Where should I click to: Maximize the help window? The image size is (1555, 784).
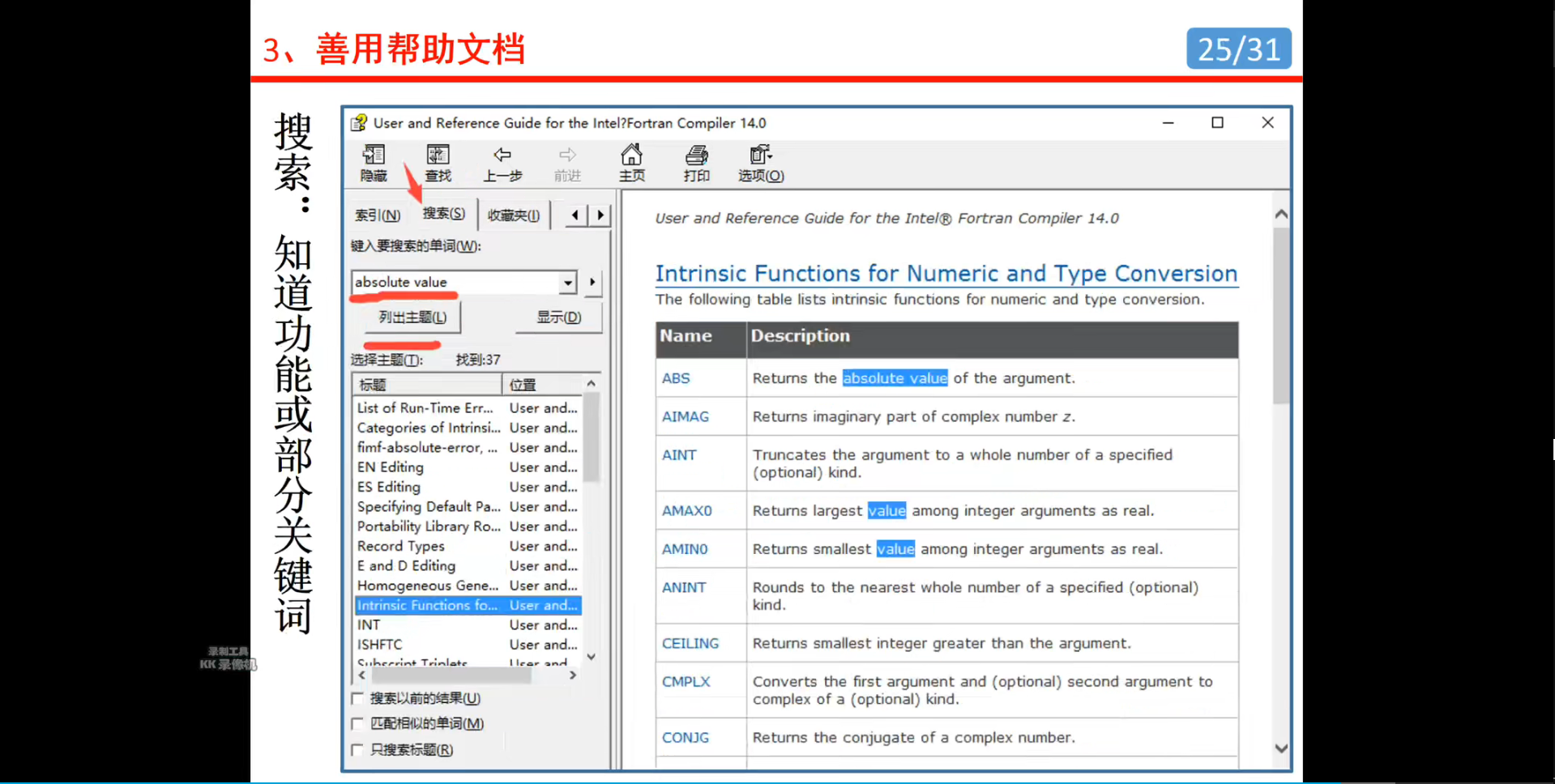click(1217, 123)
